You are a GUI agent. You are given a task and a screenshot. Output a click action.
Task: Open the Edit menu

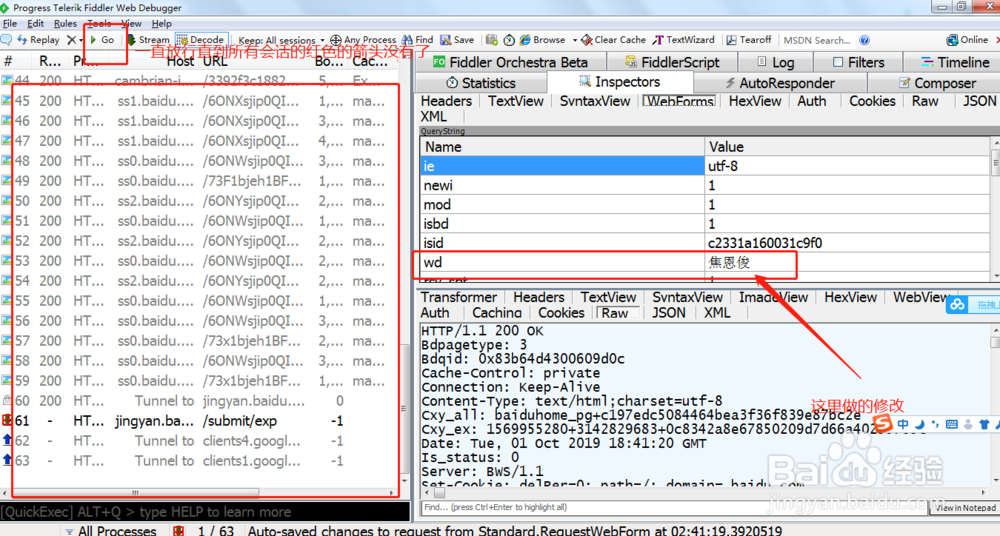click(36, 24)
